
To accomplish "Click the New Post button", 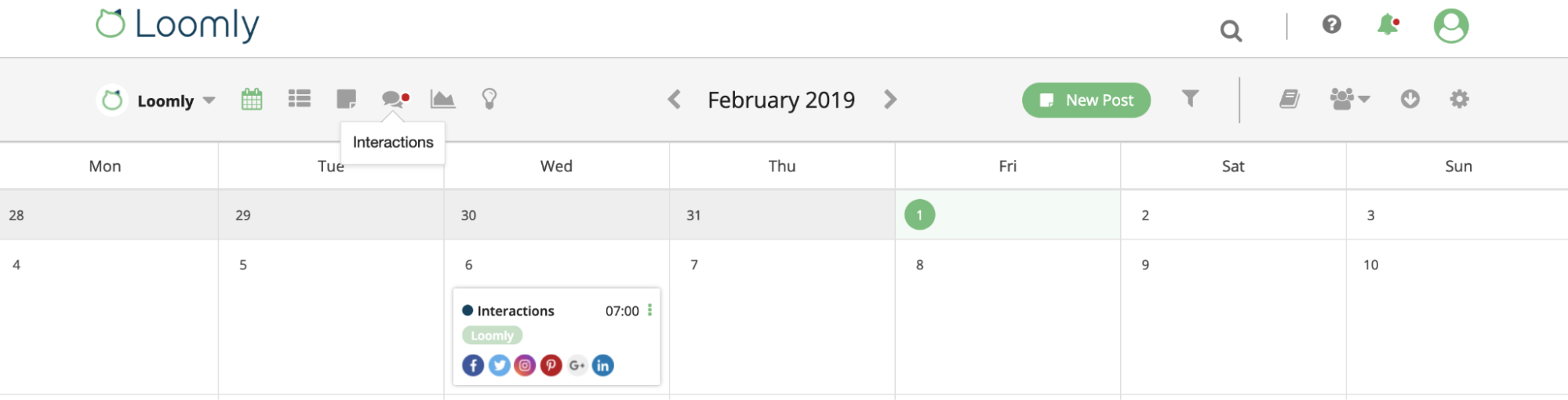I will pos(1086,100).
